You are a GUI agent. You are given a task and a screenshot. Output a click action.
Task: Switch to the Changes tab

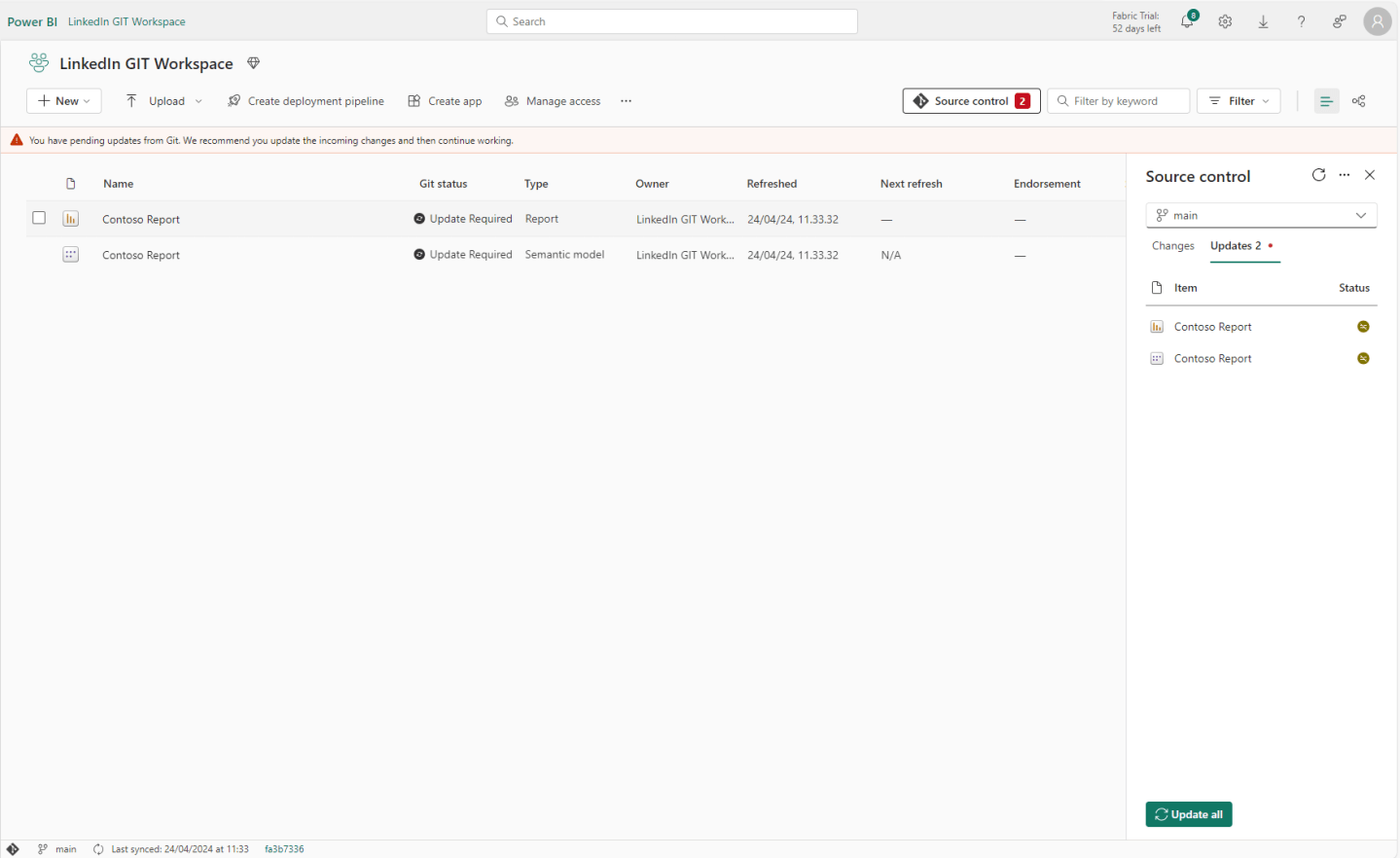click(x=1172, y=245)
